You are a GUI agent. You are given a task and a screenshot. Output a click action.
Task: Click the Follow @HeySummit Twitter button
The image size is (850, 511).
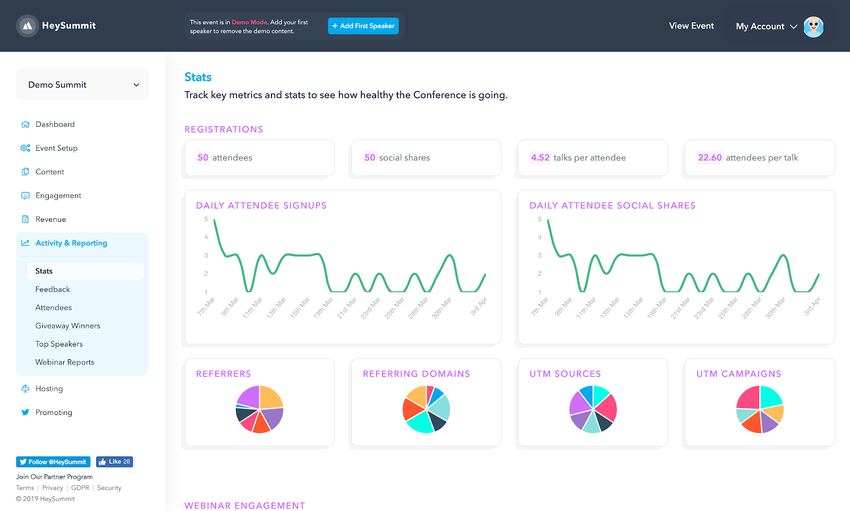(53, 462)
